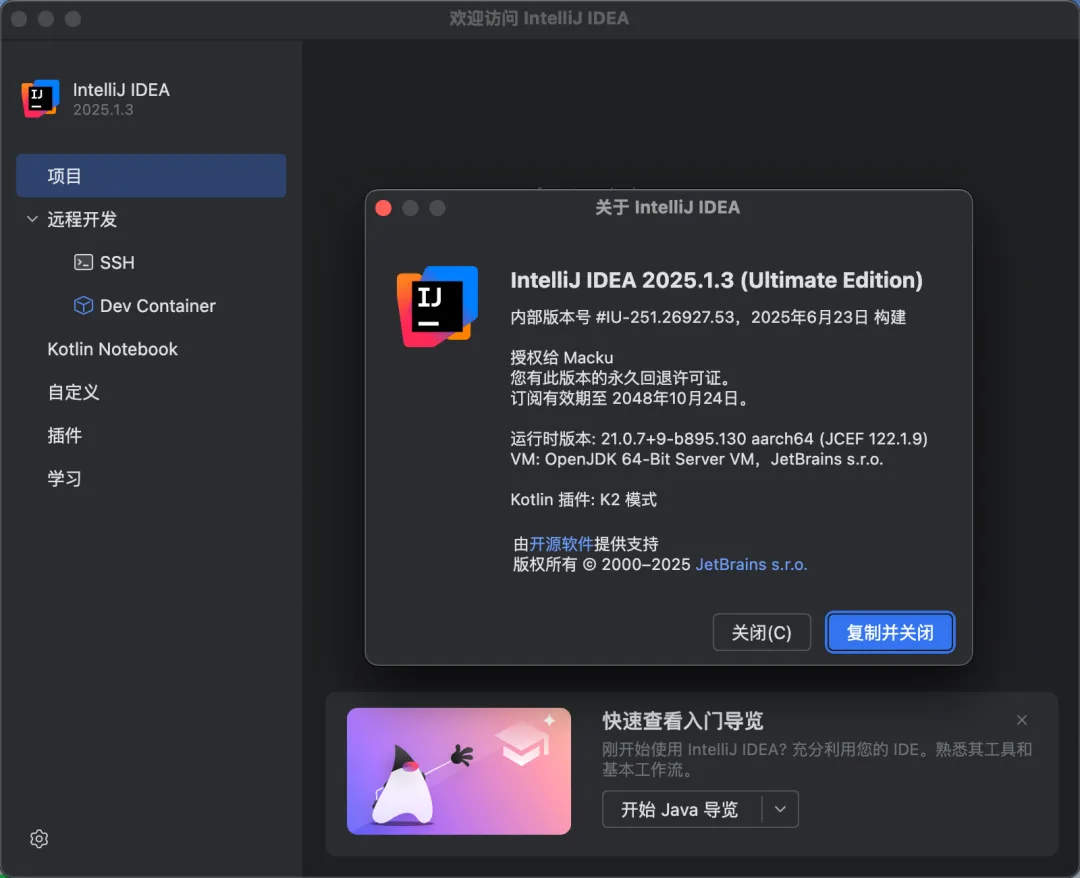The height and width of the screenshot is (878, 1080).
Task: Click the 授权给 Macku license text
Action: coord(561,357)
